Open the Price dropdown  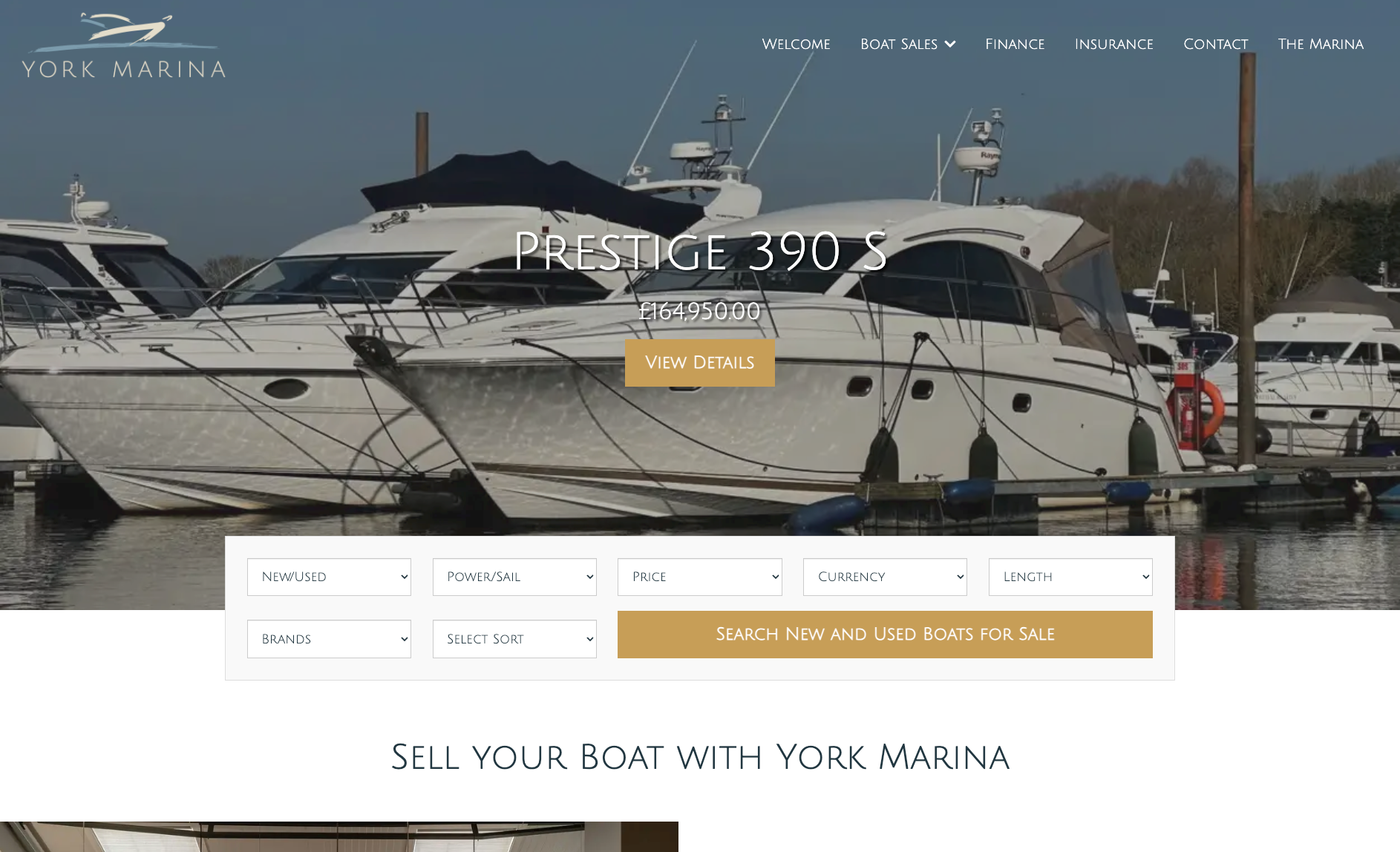[x=699, y=577]
